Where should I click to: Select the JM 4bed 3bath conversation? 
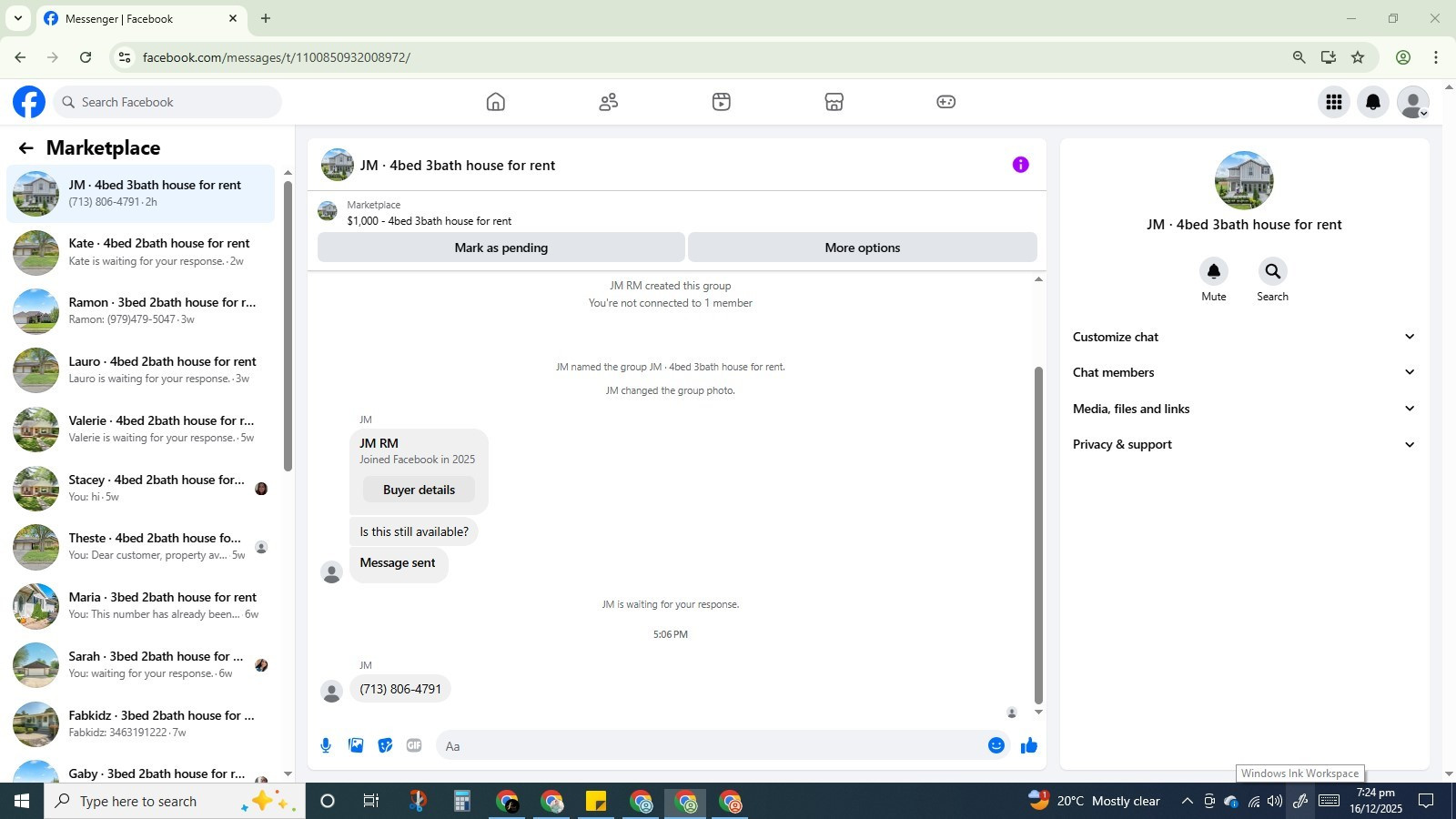141,194
